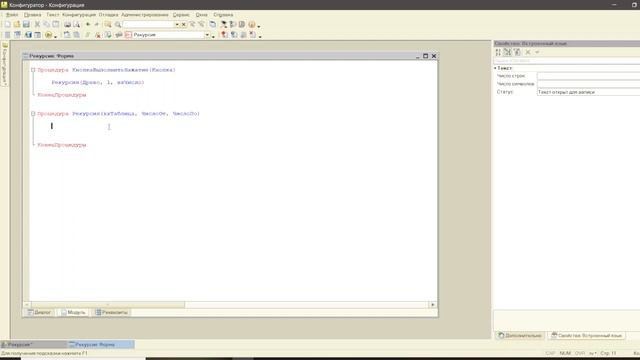This screenshot has height=360, width=640.
Task: Click Статус field with Текст открыт для записи
Action: click(588, 92)
